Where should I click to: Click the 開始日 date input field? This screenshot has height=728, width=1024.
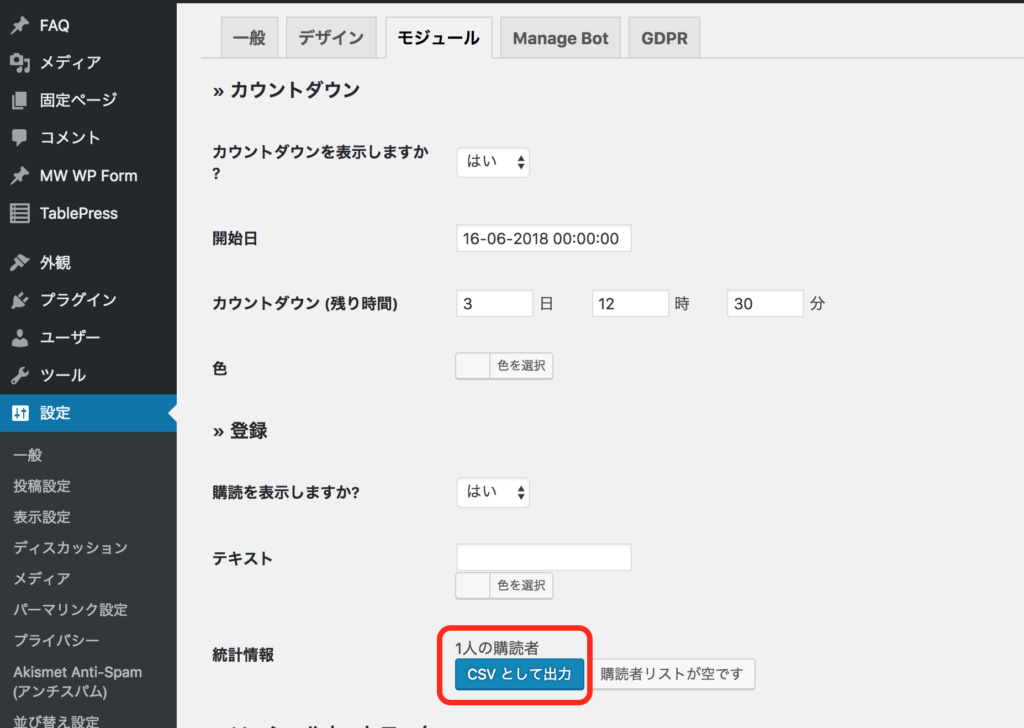[x=543, y=239]
